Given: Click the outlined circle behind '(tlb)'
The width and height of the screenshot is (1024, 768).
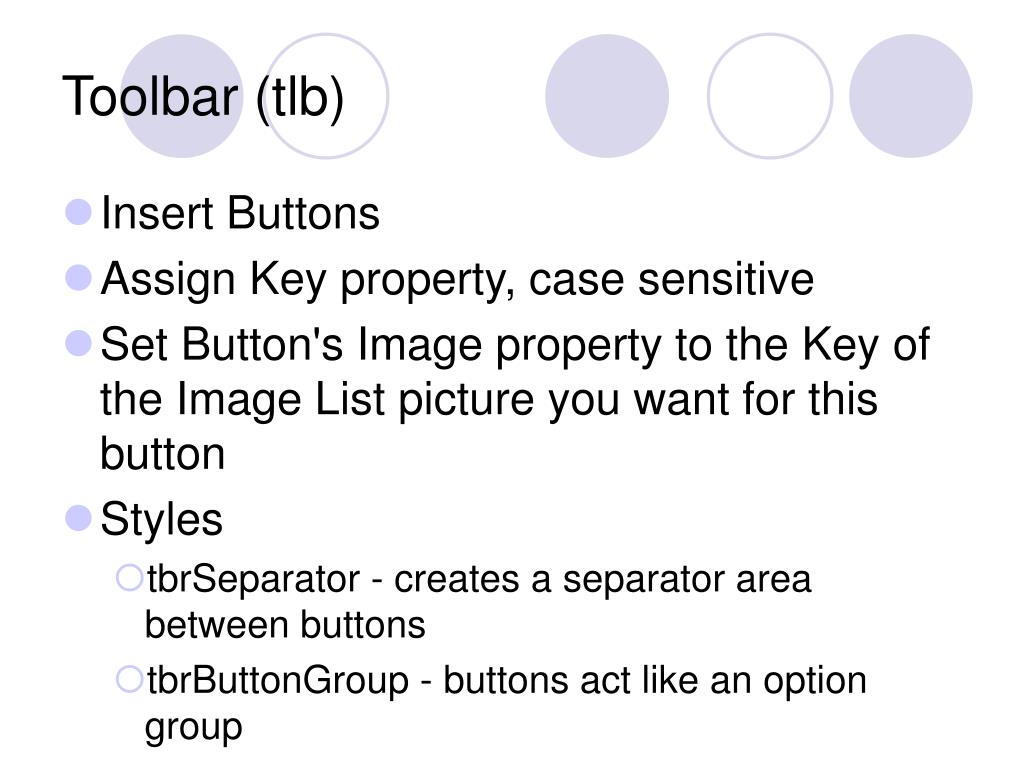Looking at the screenshot, I should (325, 96).
